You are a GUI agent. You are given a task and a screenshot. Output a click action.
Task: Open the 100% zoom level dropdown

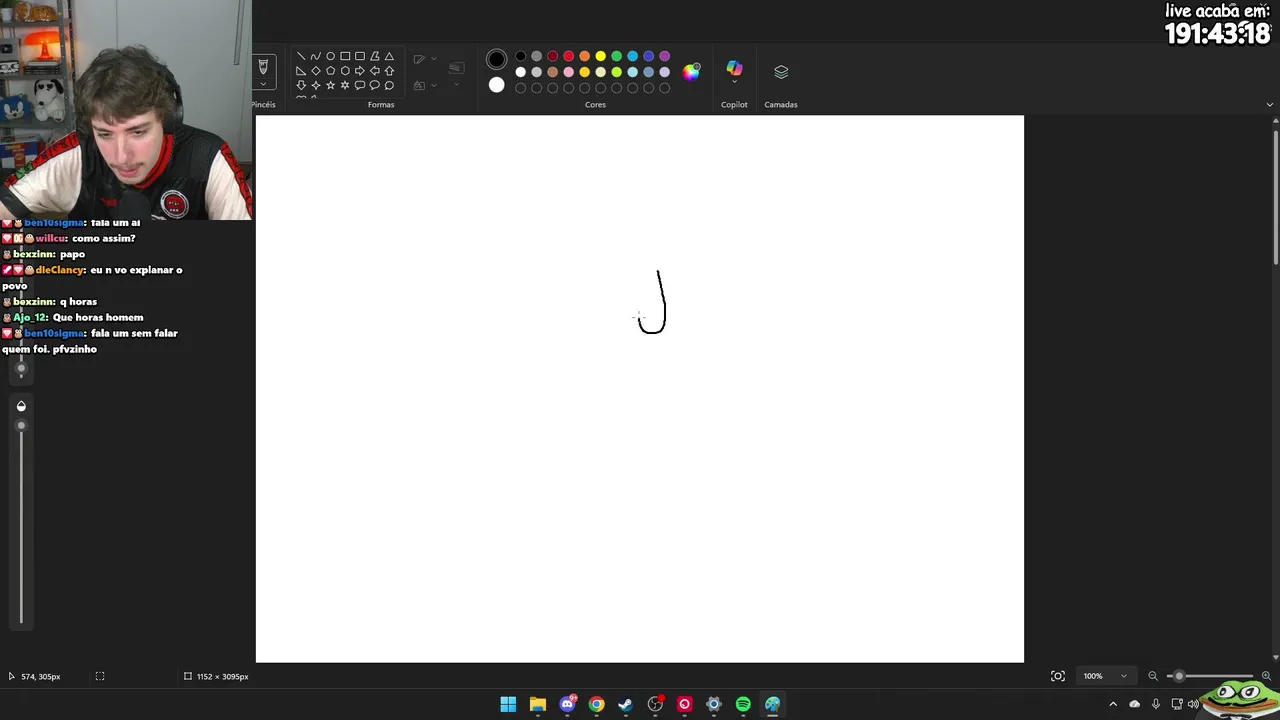coord(1104,676)
